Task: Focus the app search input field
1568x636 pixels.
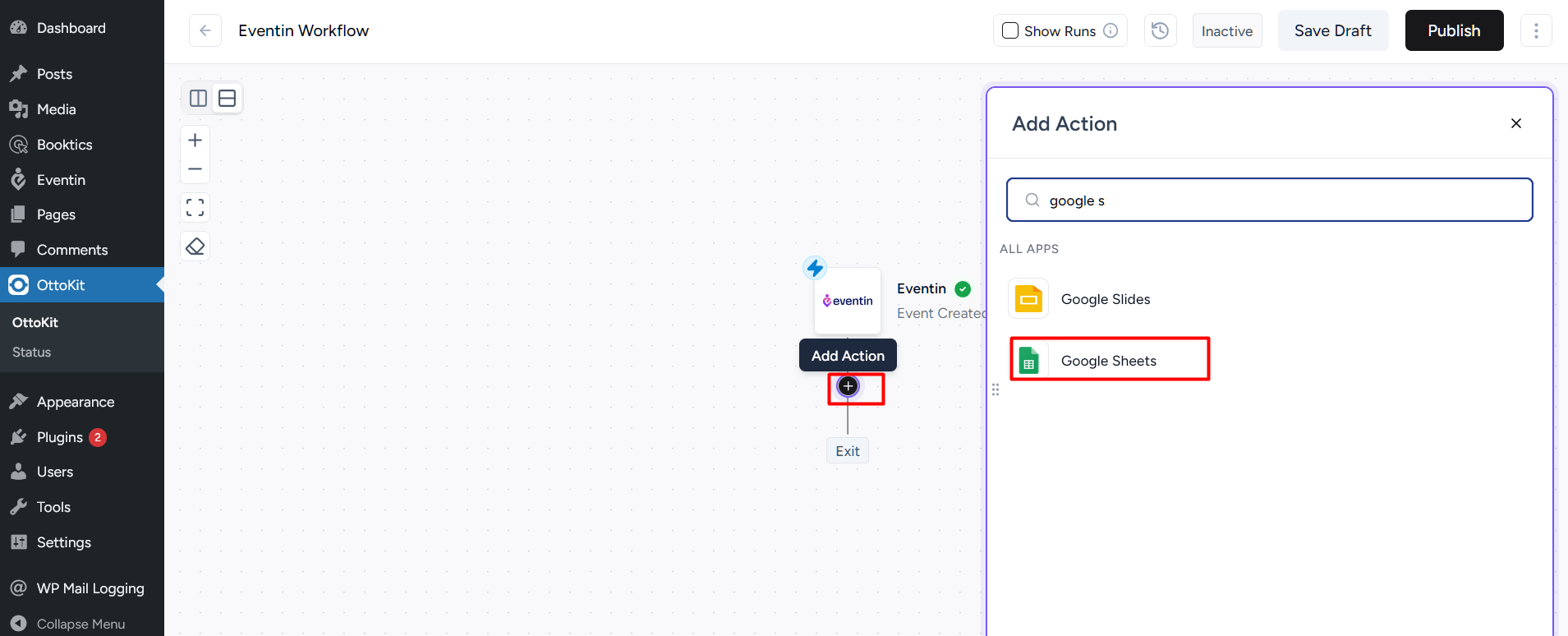Action: [1270, 200]
